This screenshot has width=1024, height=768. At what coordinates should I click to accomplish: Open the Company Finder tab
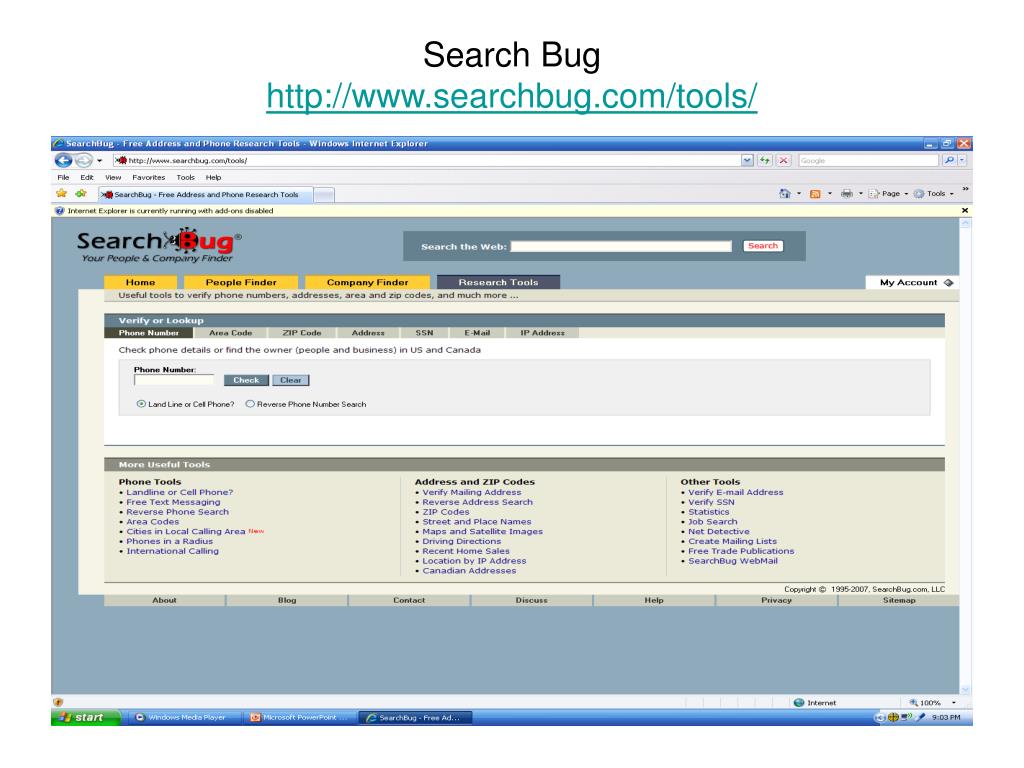368,282
